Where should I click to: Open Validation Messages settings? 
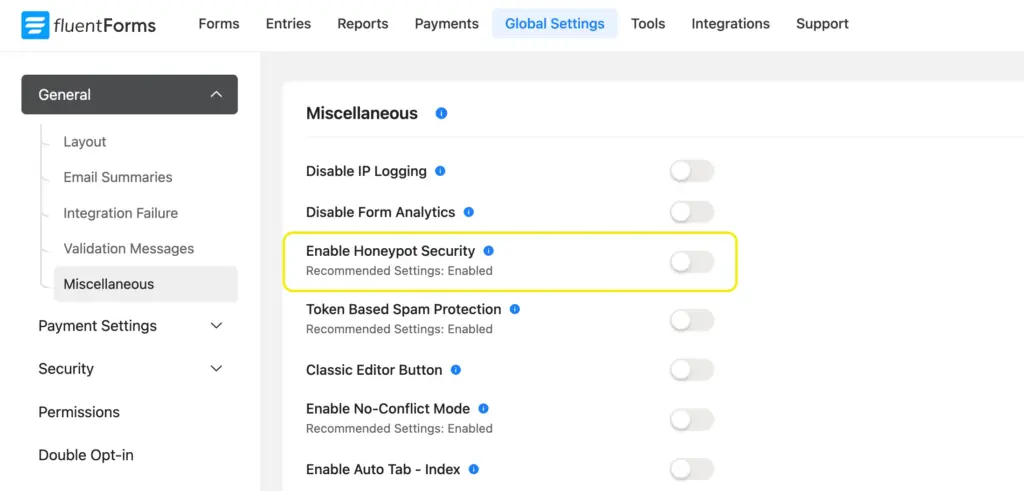click(x=128, y=248)
